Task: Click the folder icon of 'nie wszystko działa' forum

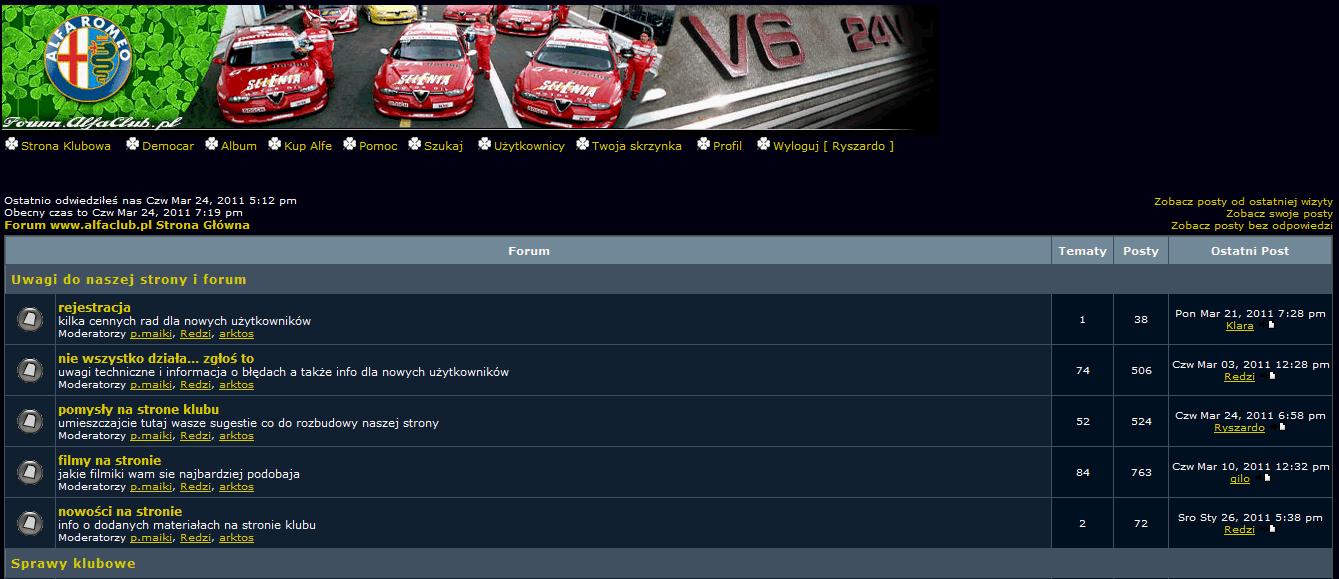Action: tap(30, 370)
